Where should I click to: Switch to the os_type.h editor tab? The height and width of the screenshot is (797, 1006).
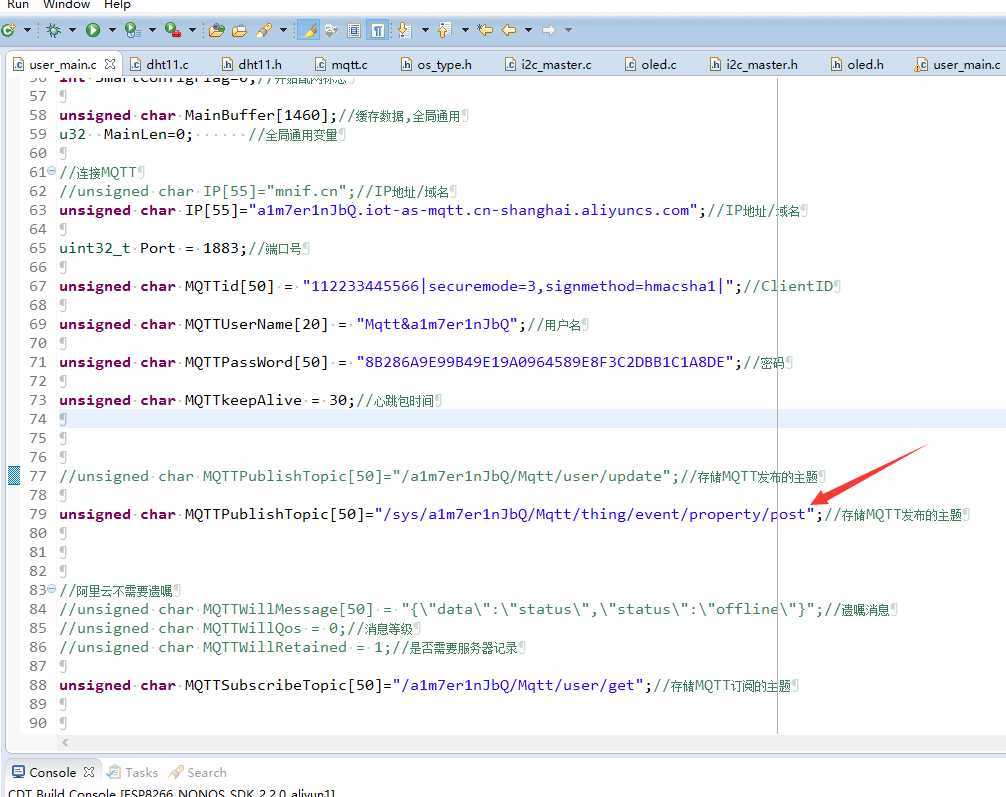[436, 64]
